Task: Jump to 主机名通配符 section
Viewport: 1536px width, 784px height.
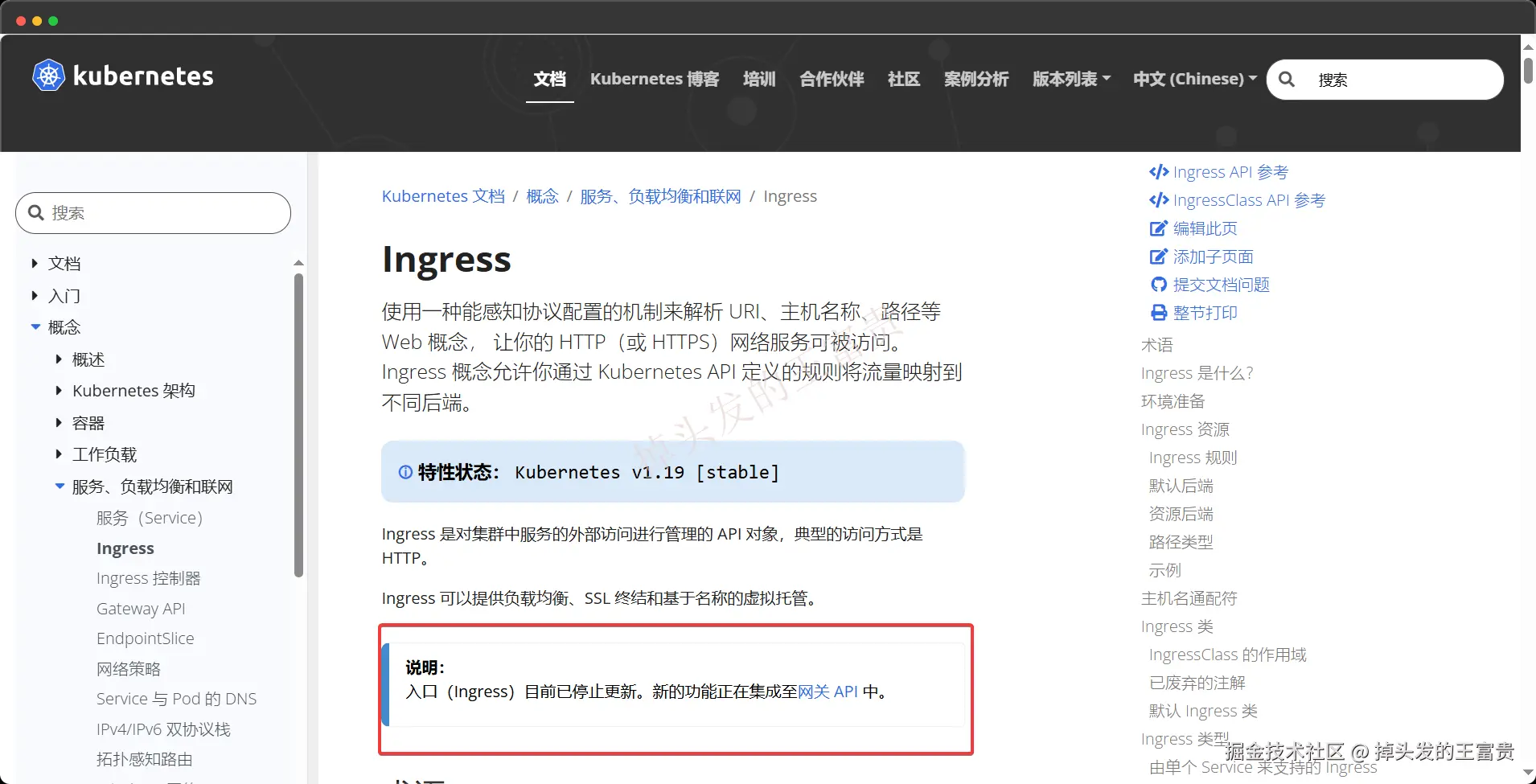Action: tap(1189, 598)
